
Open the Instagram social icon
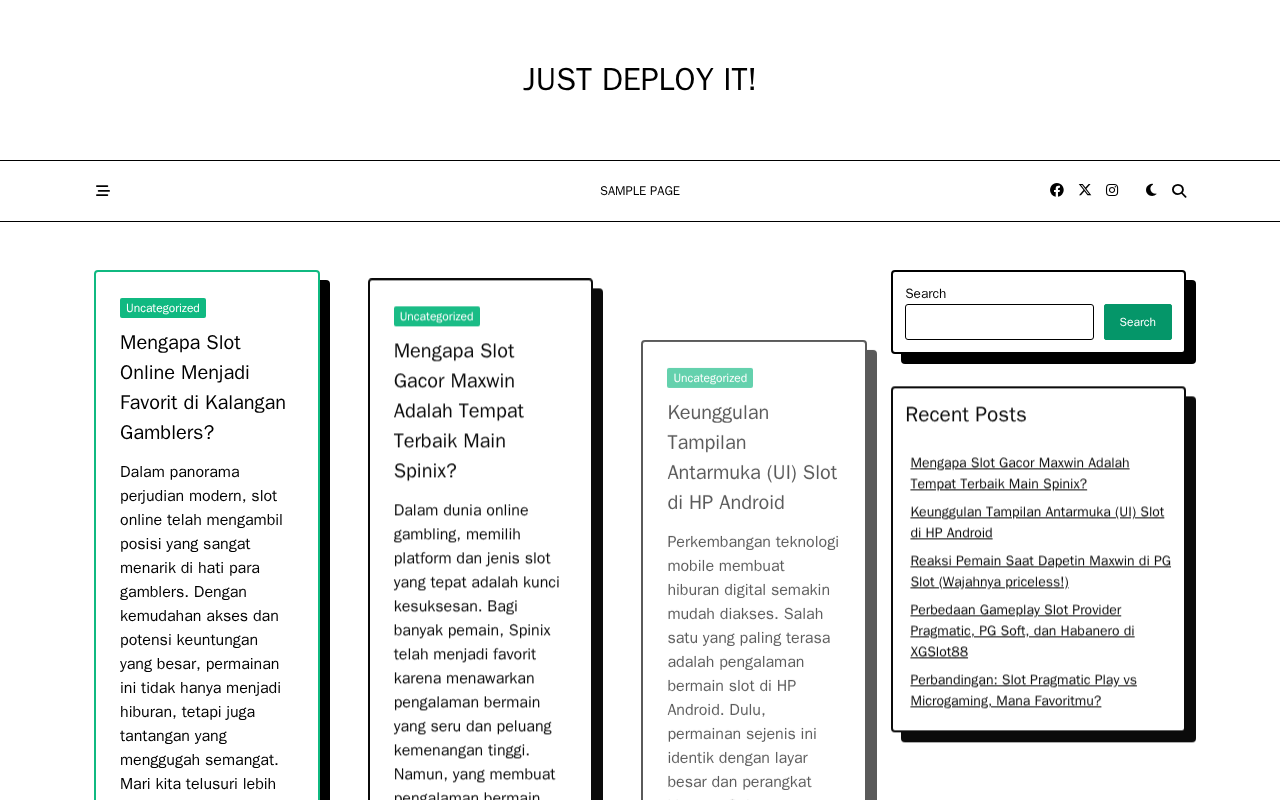(x=1112, y=190)
